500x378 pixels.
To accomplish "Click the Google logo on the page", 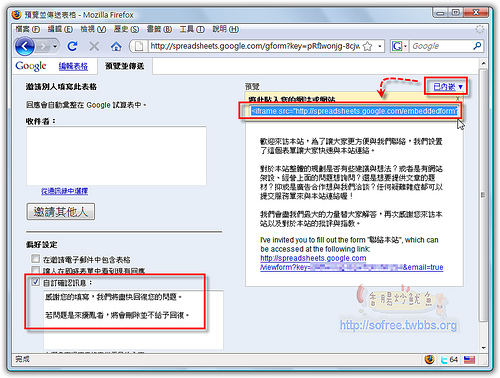I will pos(31,66).
